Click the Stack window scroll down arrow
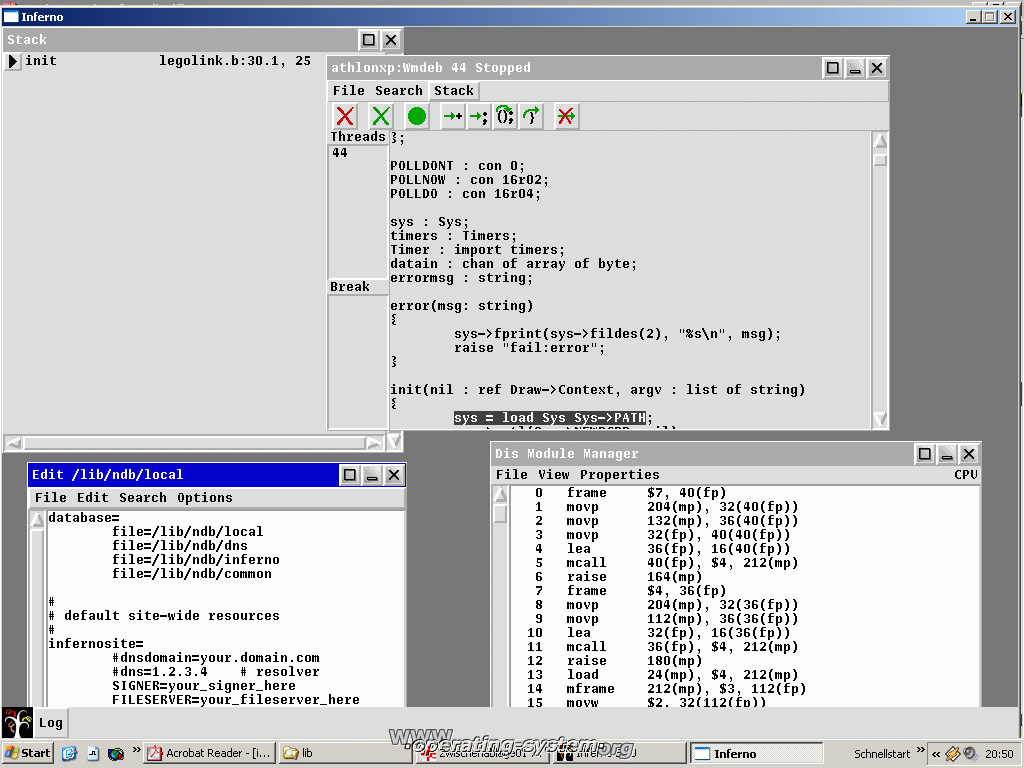Screen dimensions: 1024x768 (394, 442)
